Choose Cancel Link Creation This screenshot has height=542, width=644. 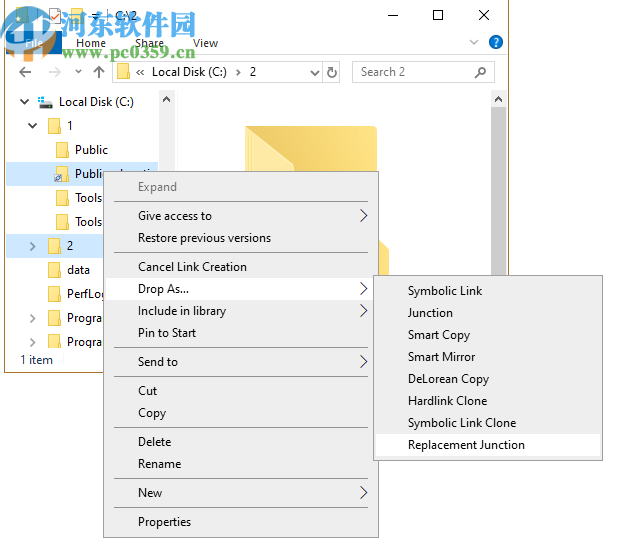pos(241,267)
